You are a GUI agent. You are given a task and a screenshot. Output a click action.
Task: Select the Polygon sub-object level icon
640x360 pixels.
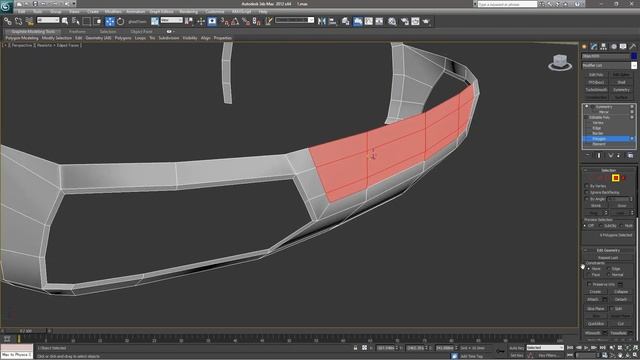(616, 178)
